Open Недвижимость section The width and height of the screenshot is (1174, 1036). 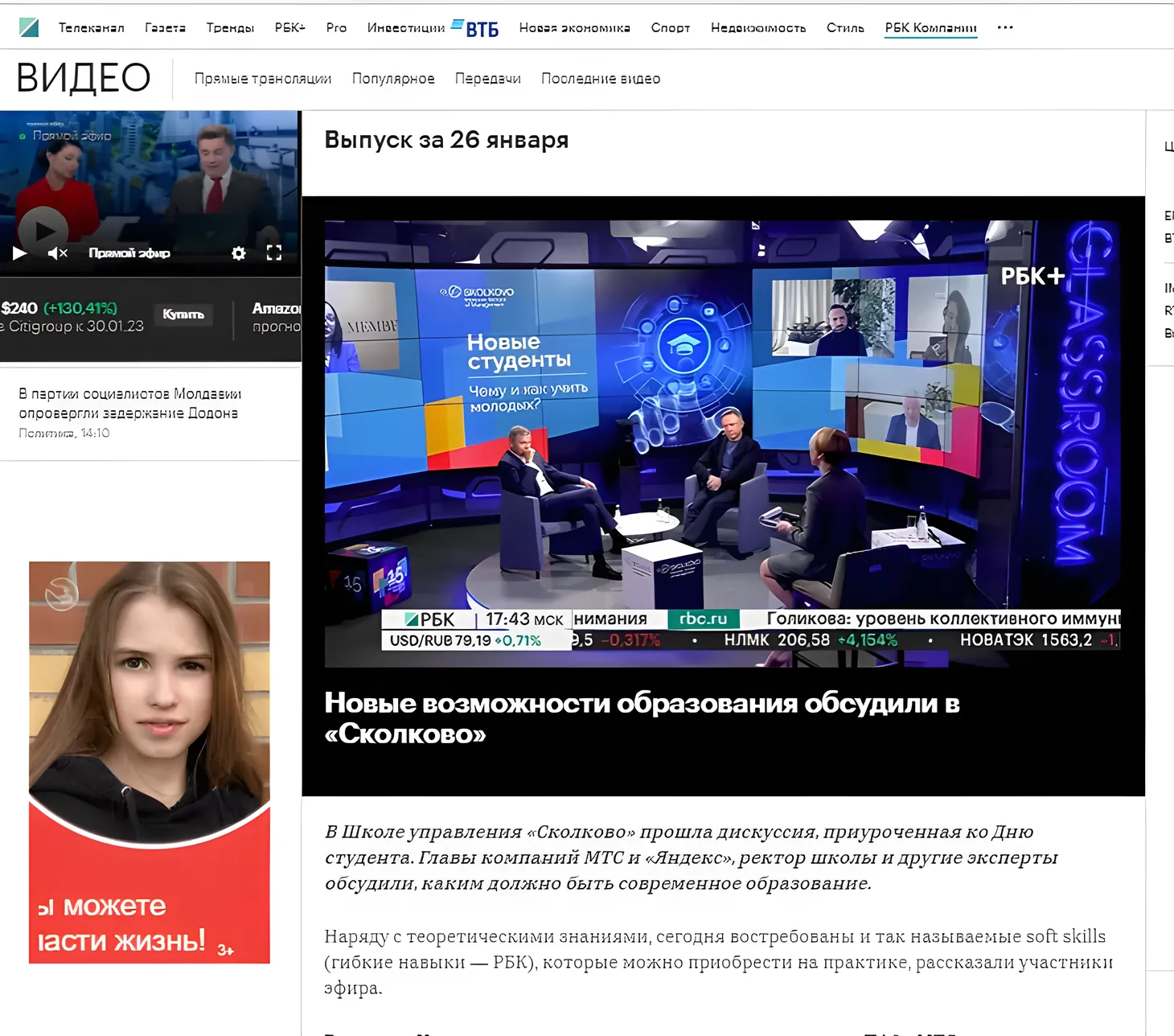(758, 28)
